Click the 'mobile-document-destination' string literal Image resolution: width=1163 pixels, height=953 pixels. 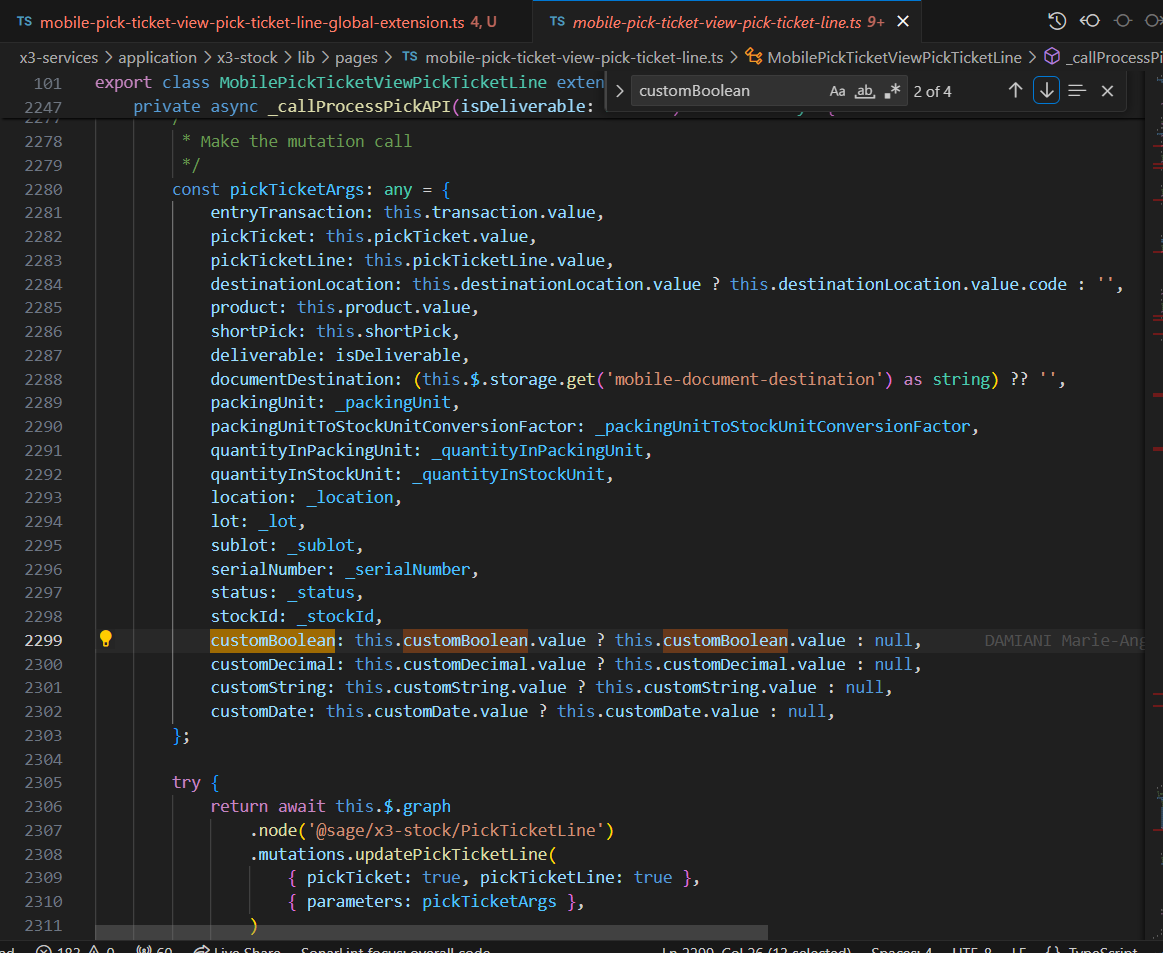tap(745, 379)
